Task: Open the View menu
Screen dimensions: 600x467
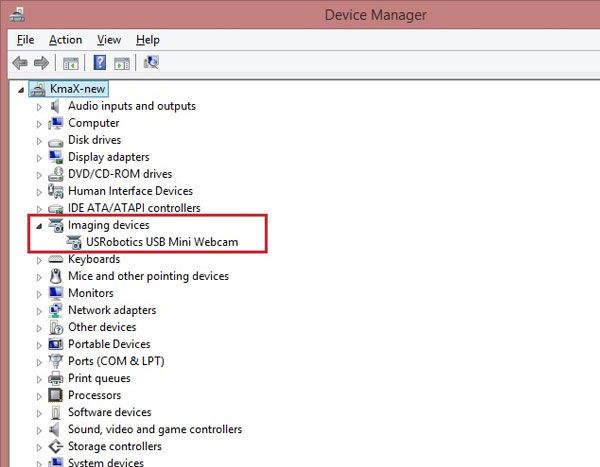Action: pos(109,40)
